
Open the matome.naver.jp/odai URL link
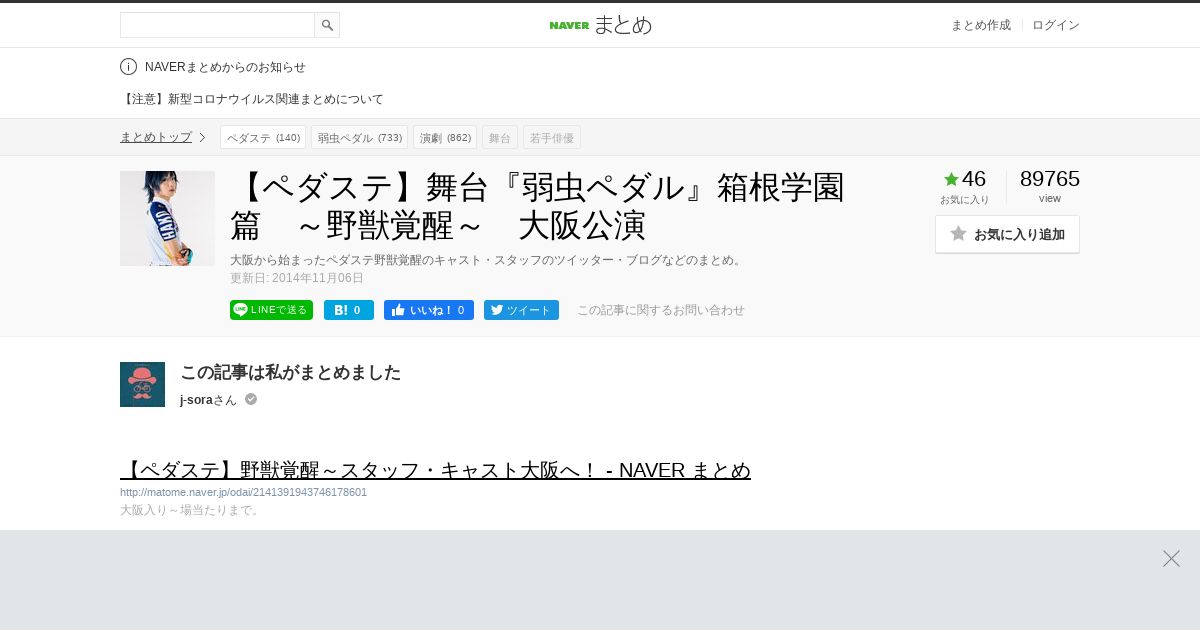click(243, 492)
